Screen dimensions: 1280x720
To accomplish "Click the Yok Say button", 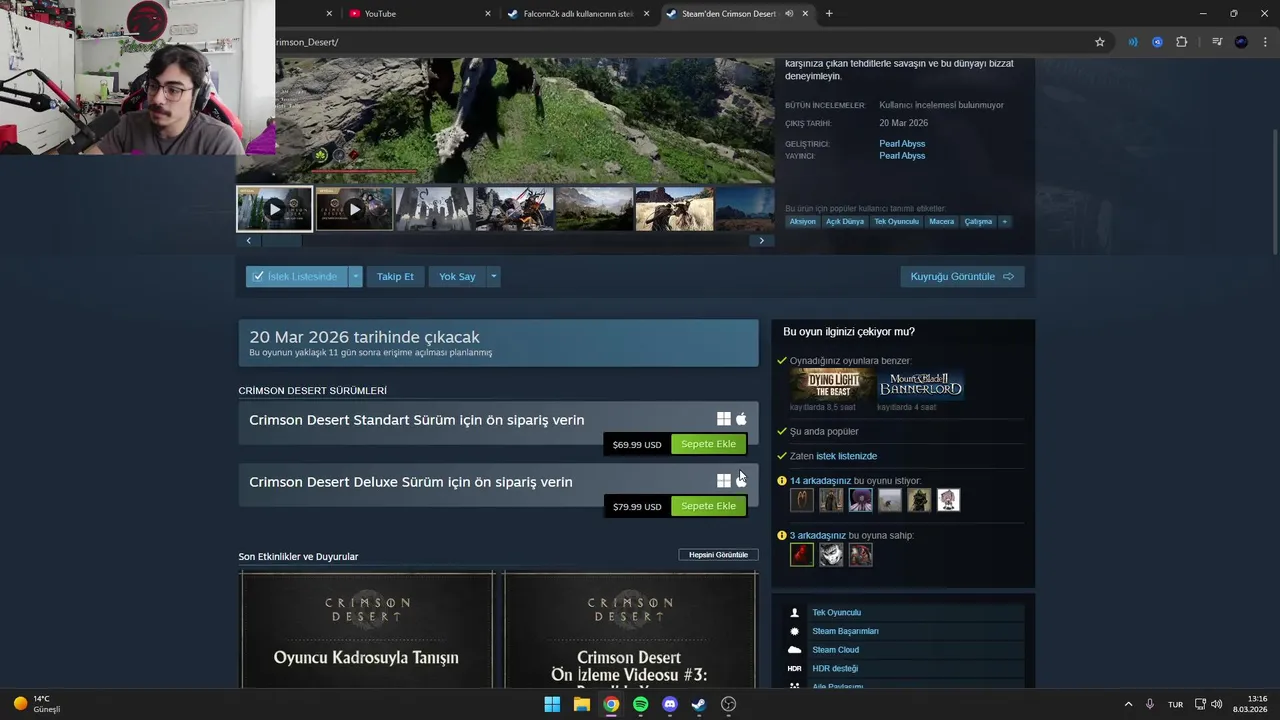I will point(457,276).
